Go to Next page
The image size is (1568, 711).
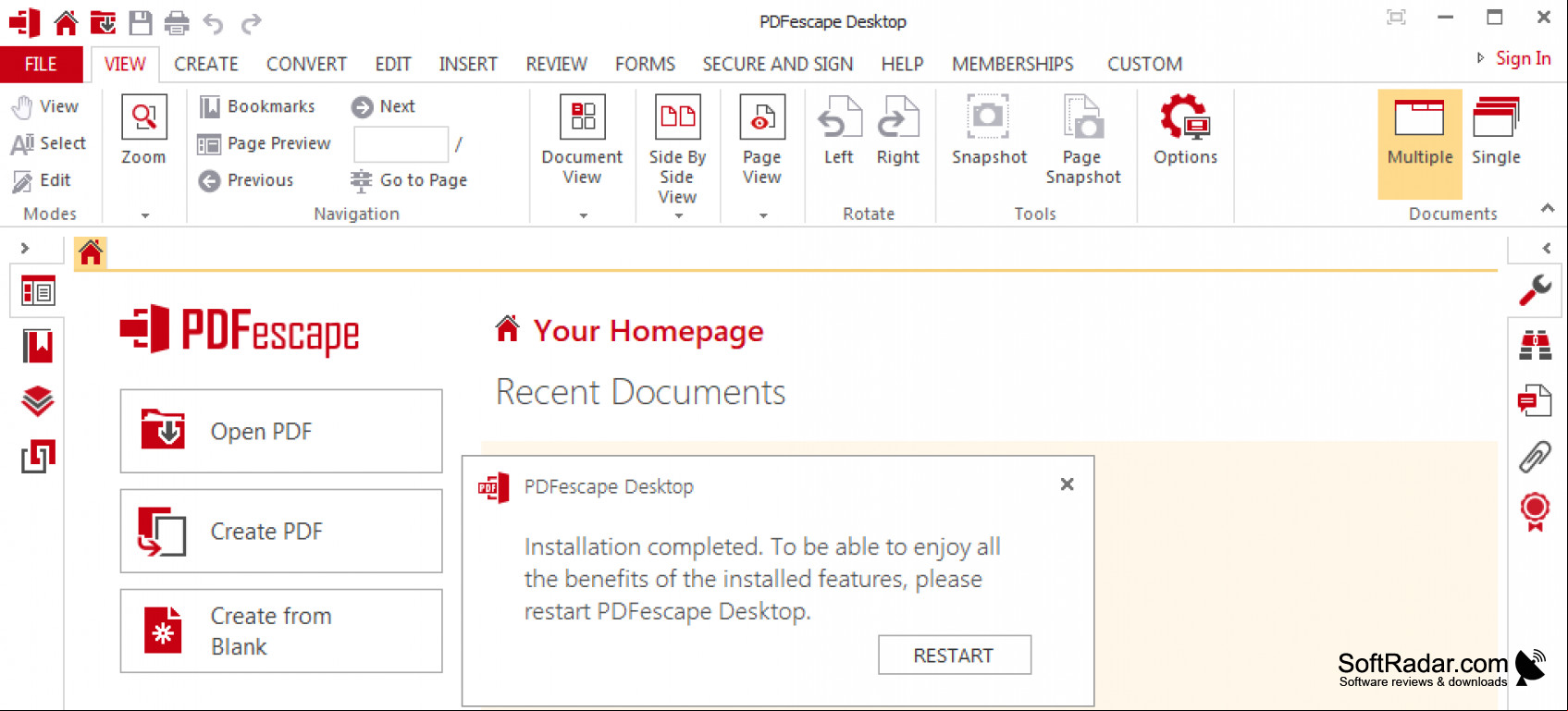[383, 106]
